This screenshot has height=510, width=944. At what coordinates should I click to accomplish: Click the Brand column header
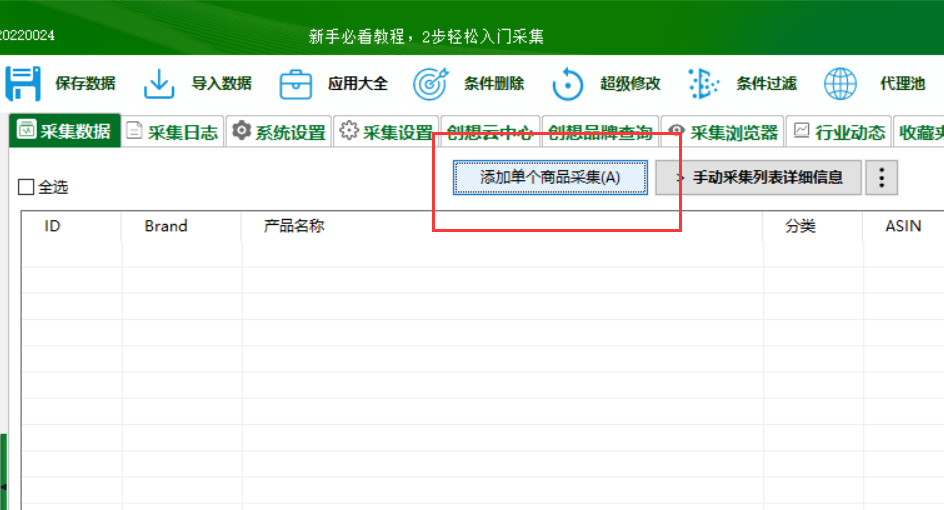tap(166, 226)
